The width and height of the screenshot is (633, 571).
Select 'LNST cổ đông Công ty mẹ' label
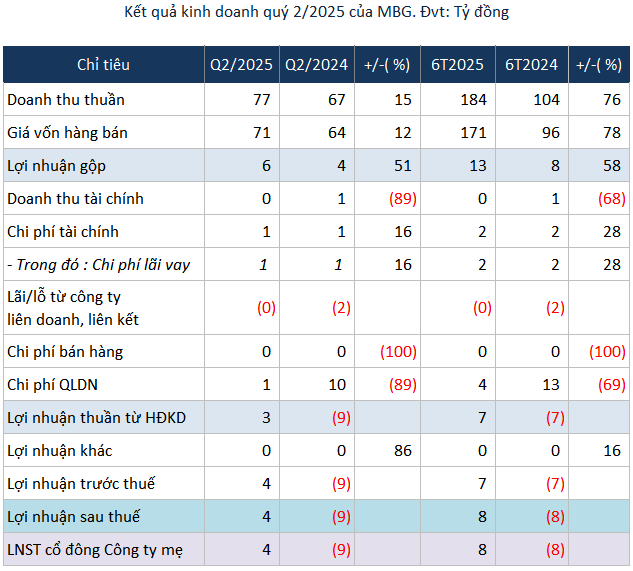(94, 550)
